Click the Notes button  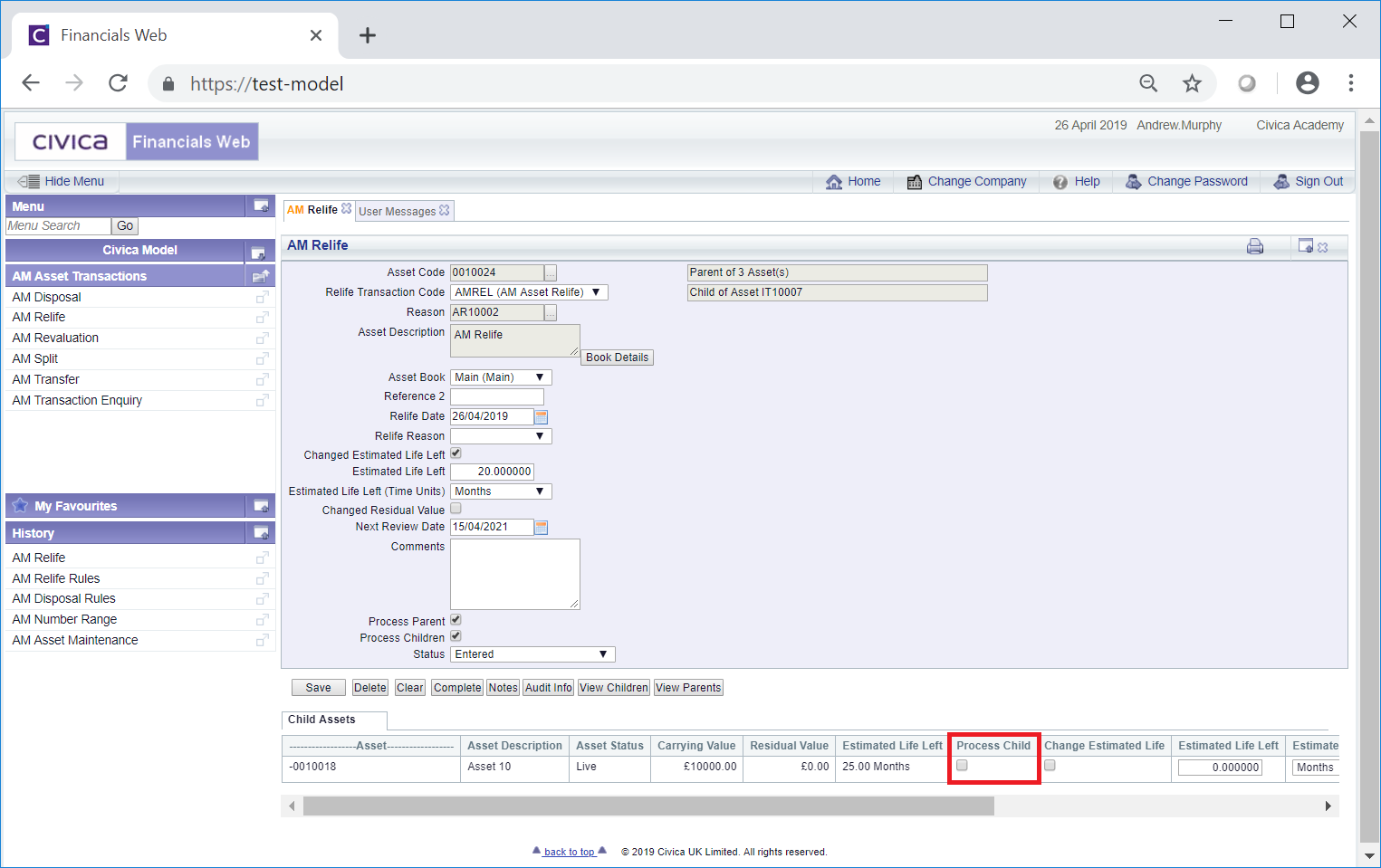pos(503,688)
